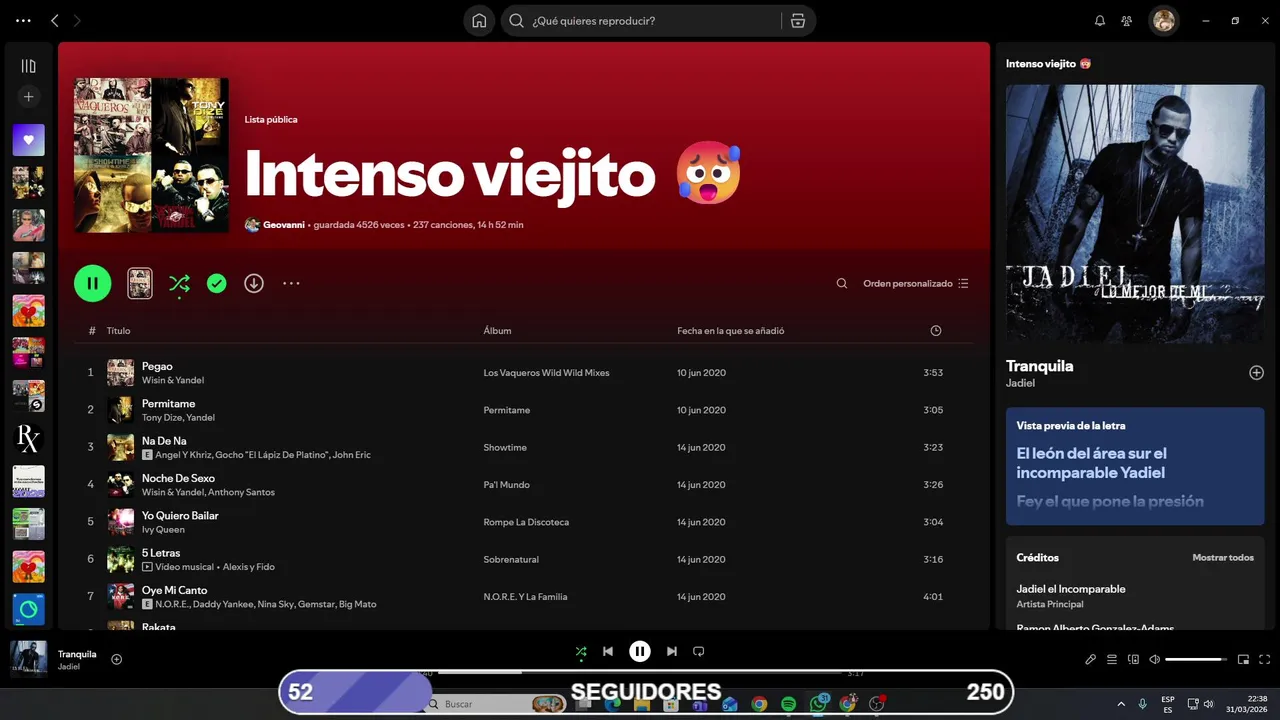Add now-playing Tranquila to liked songs
1280x720 pixels.
coord(116,659)
